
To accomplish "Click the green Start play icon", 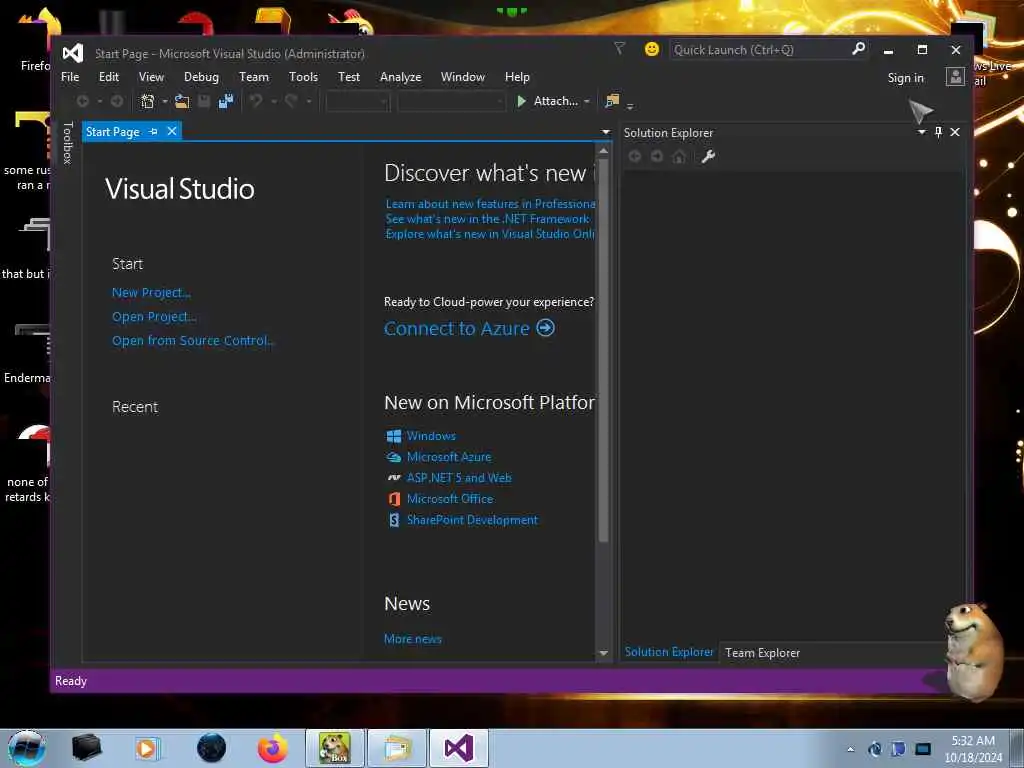I will coord(521,101).
